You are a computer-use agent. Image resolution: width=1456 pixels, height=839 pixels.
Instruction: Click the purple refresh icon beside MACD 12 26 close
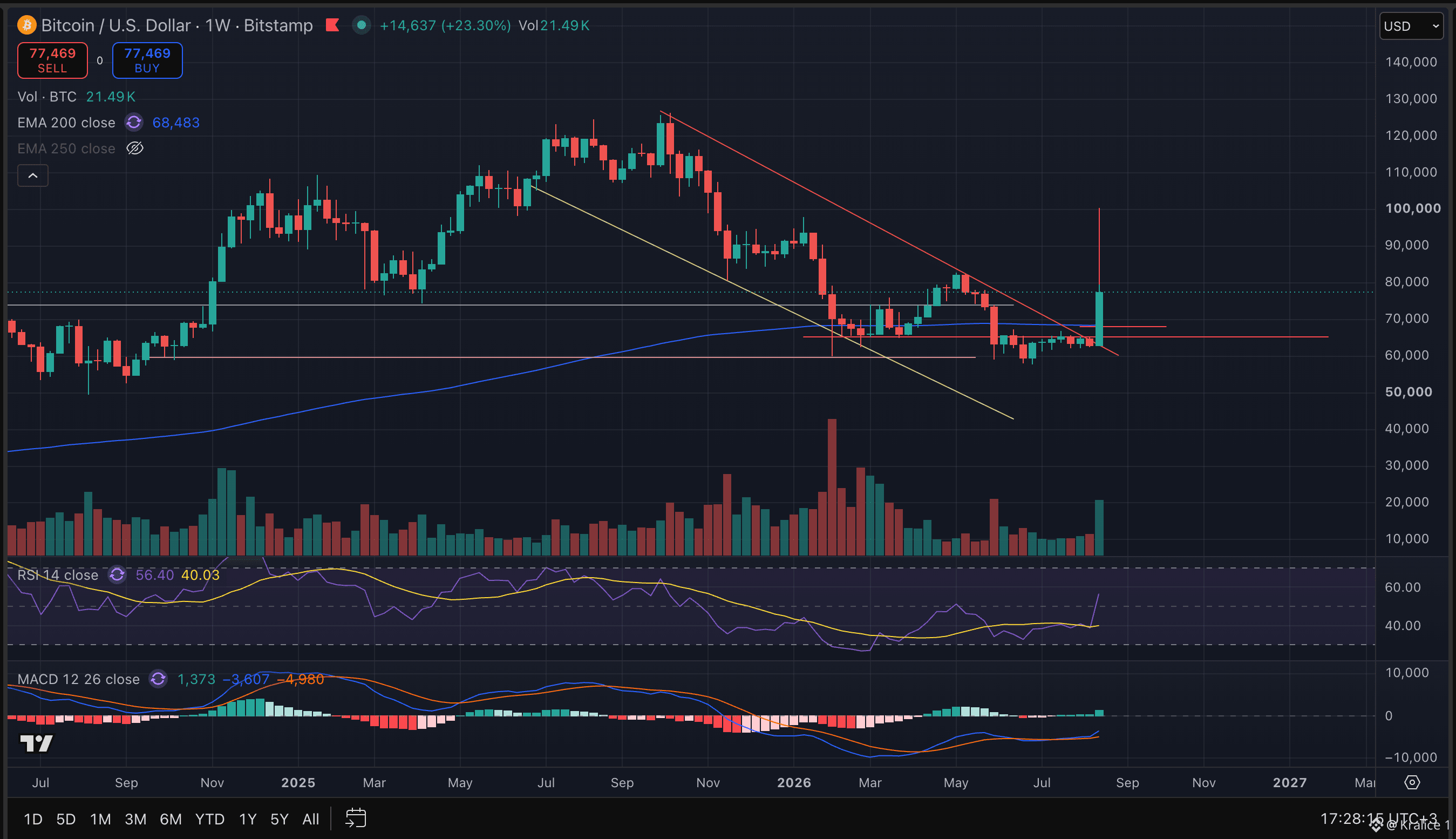pos(158,679)
